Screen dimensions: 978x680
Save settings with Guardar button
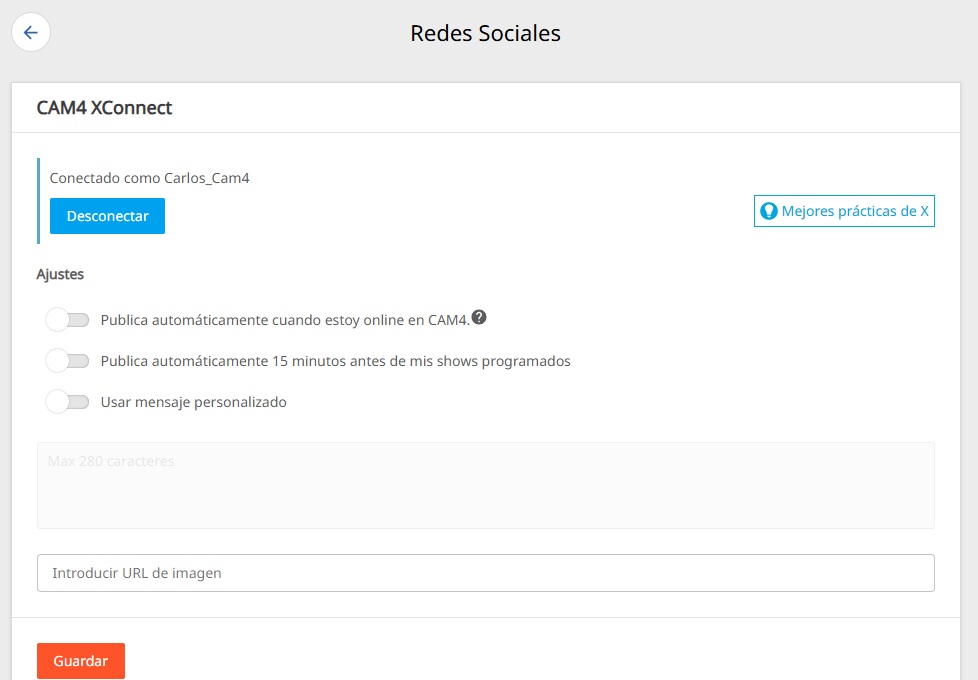coord(81,661)
